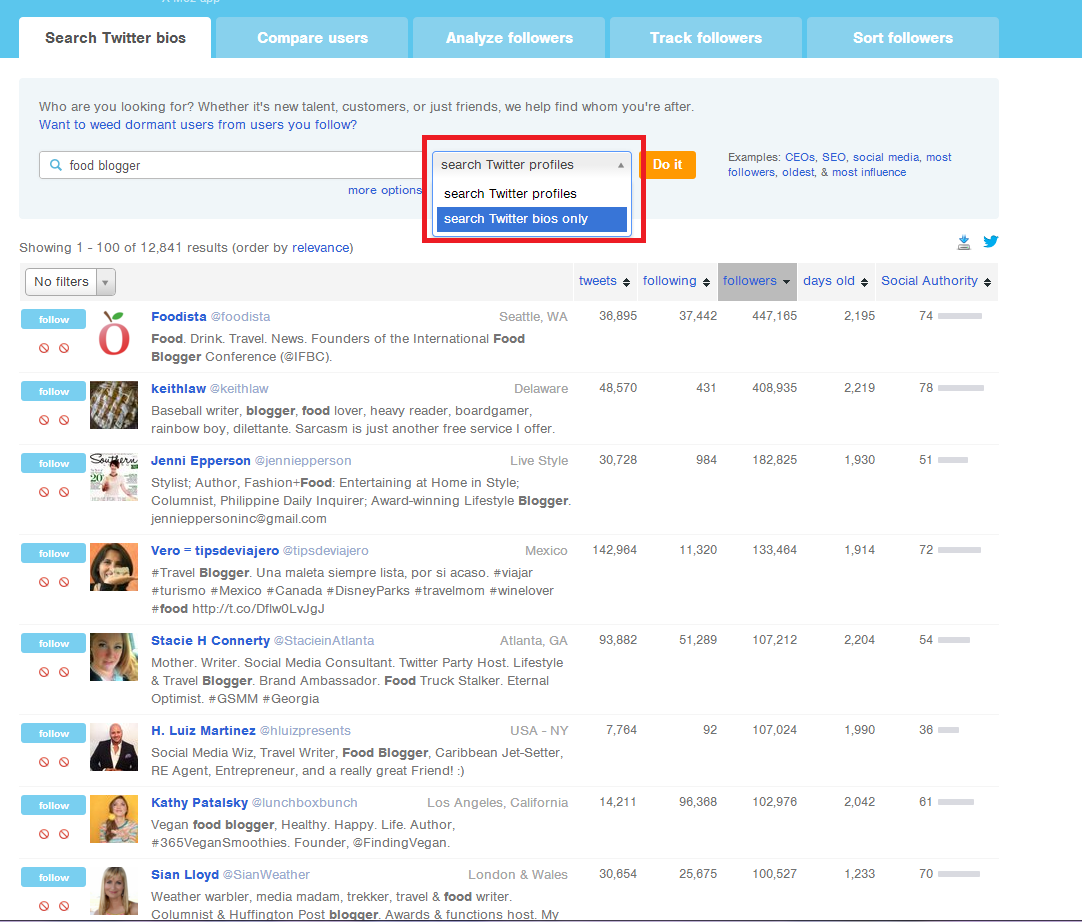Open H. Luiz Martinez's profile picture
The image size is (1082, 922).
click(114, 747)
